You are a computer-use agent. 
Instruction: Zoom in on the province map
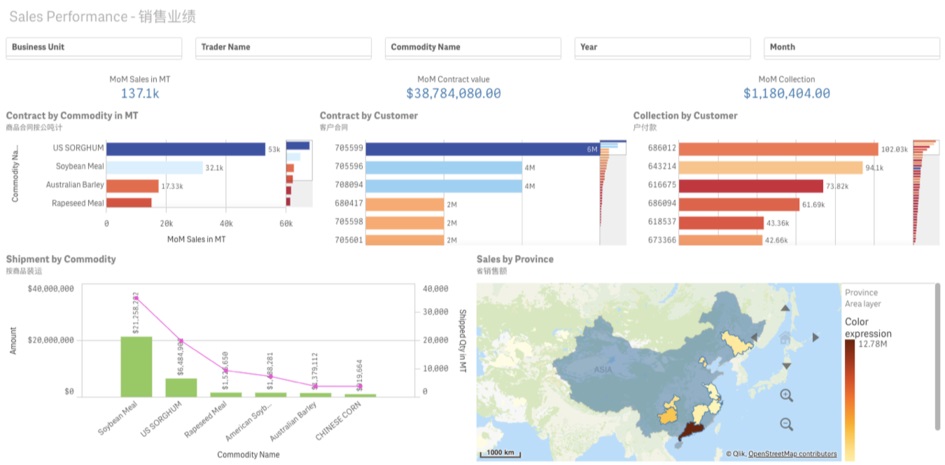[786, 395]
